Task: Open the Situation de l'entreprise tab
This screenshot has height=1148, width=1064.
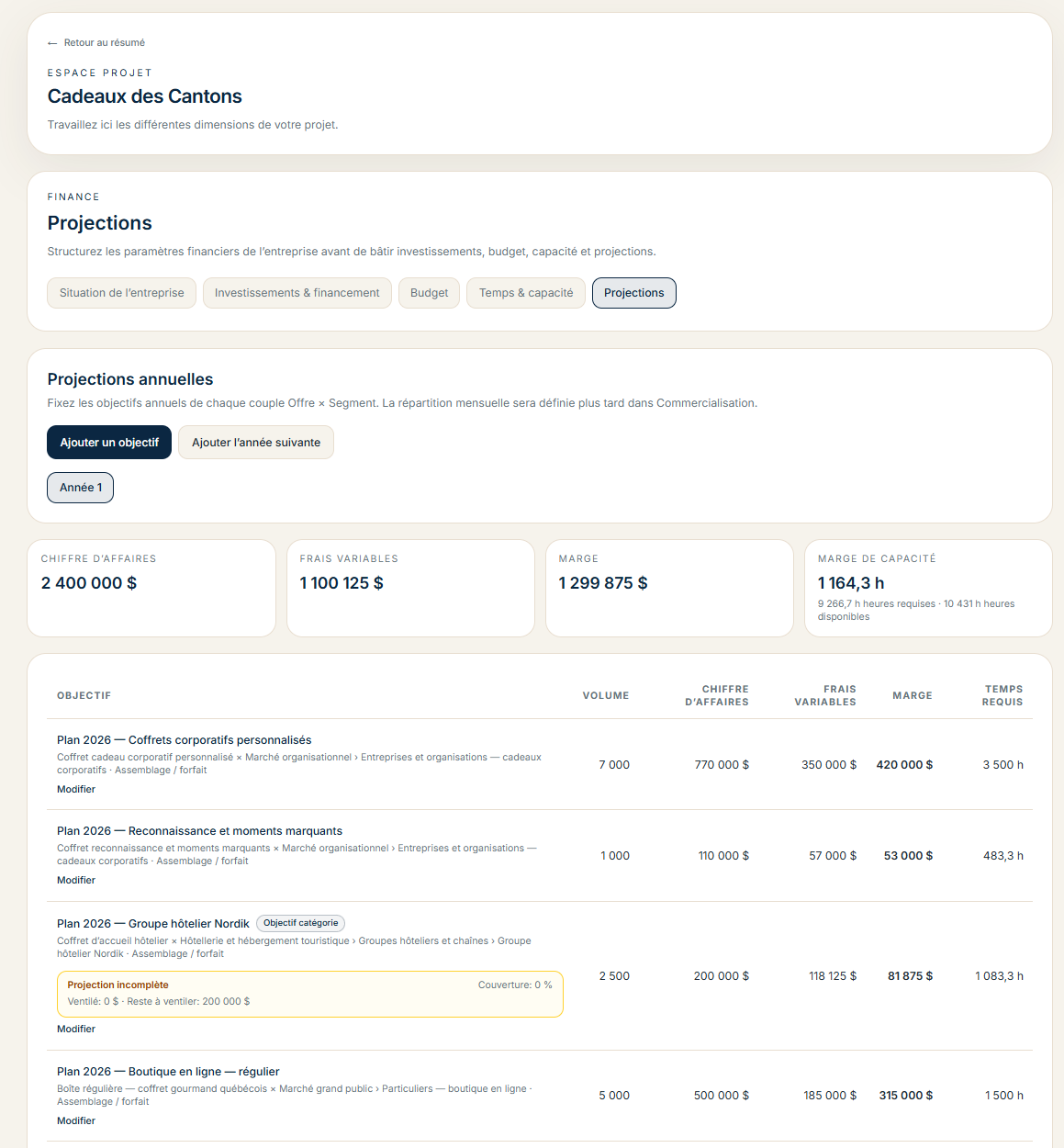Action: click(122, 293)
